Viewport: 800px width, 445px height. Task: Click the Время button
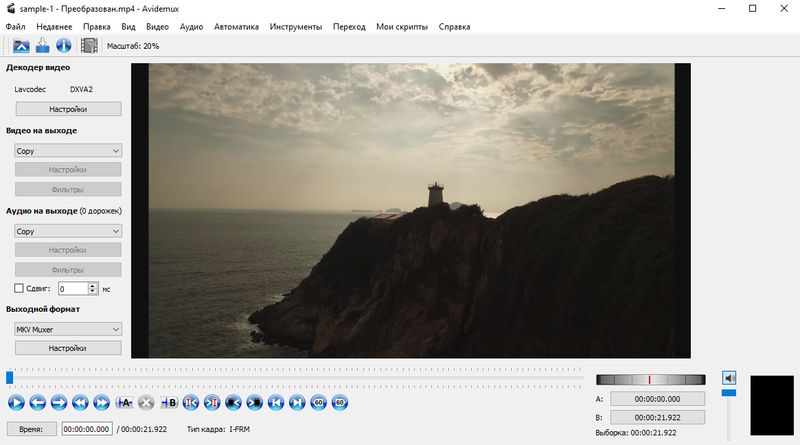(31, 428)
